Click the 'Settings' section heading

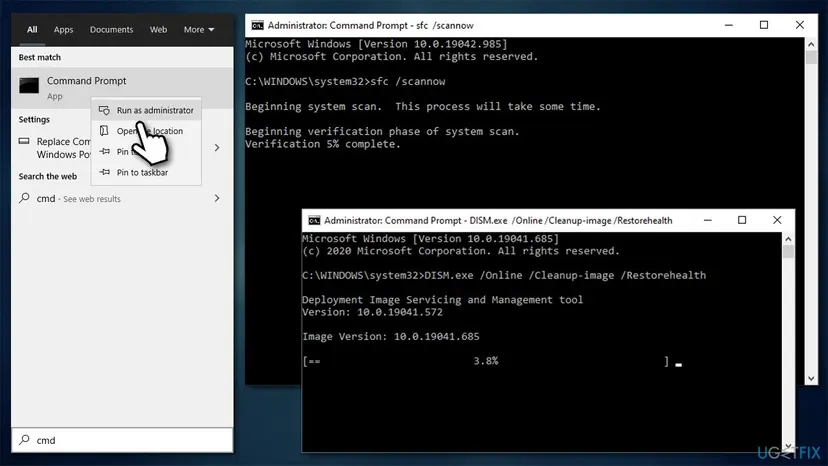click(x=34, y=119)
